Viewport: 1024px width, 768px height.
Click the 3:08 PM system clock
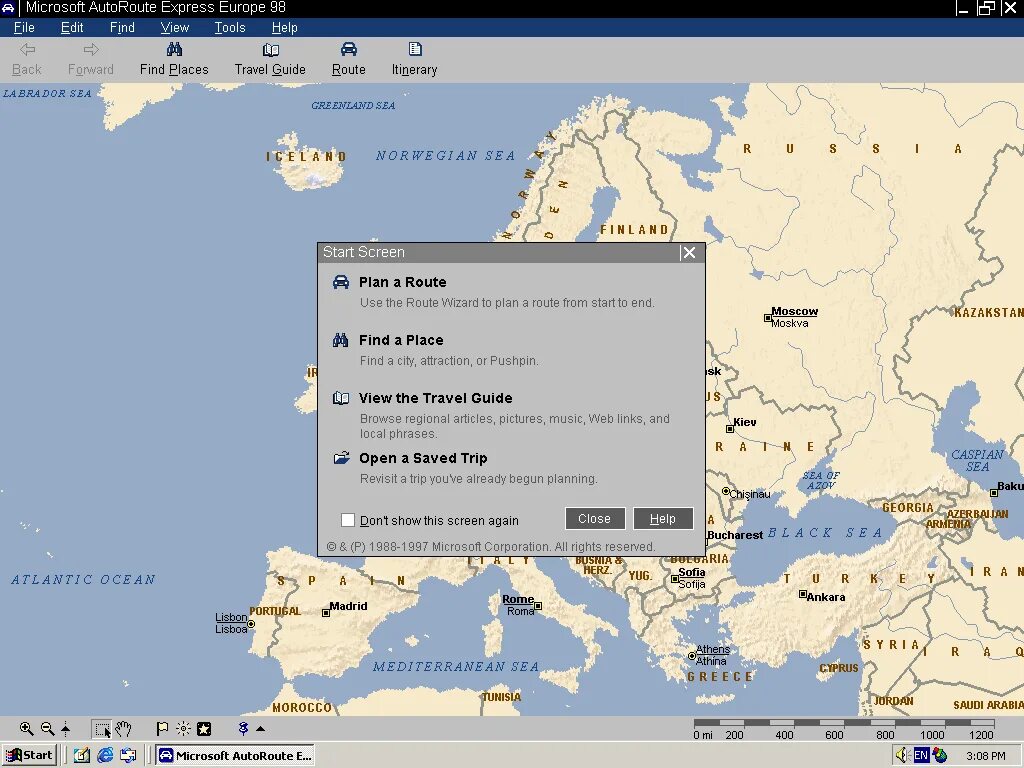tap(985, 756)
